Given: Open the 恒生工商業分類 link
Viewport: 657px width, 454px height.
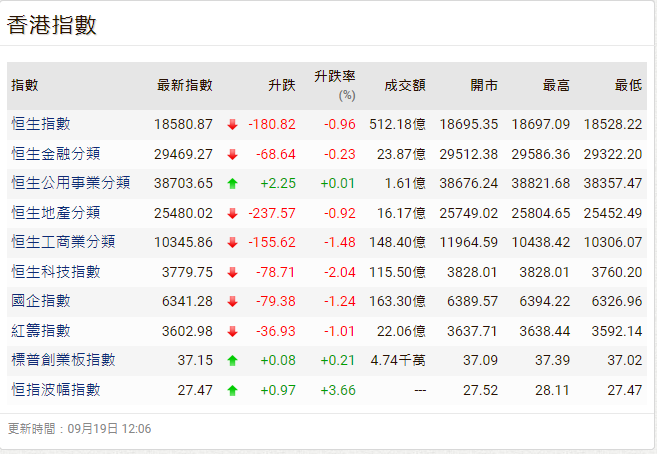Looking at the screenshot, I should [x=63, y=242].
